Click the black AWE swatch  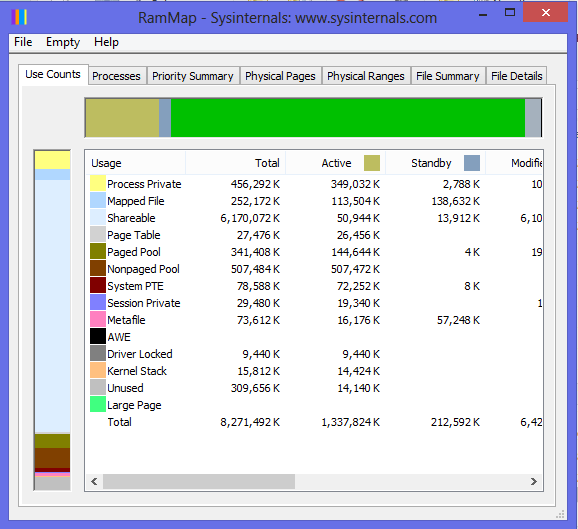pyautogui.click(x=98, y=336)
